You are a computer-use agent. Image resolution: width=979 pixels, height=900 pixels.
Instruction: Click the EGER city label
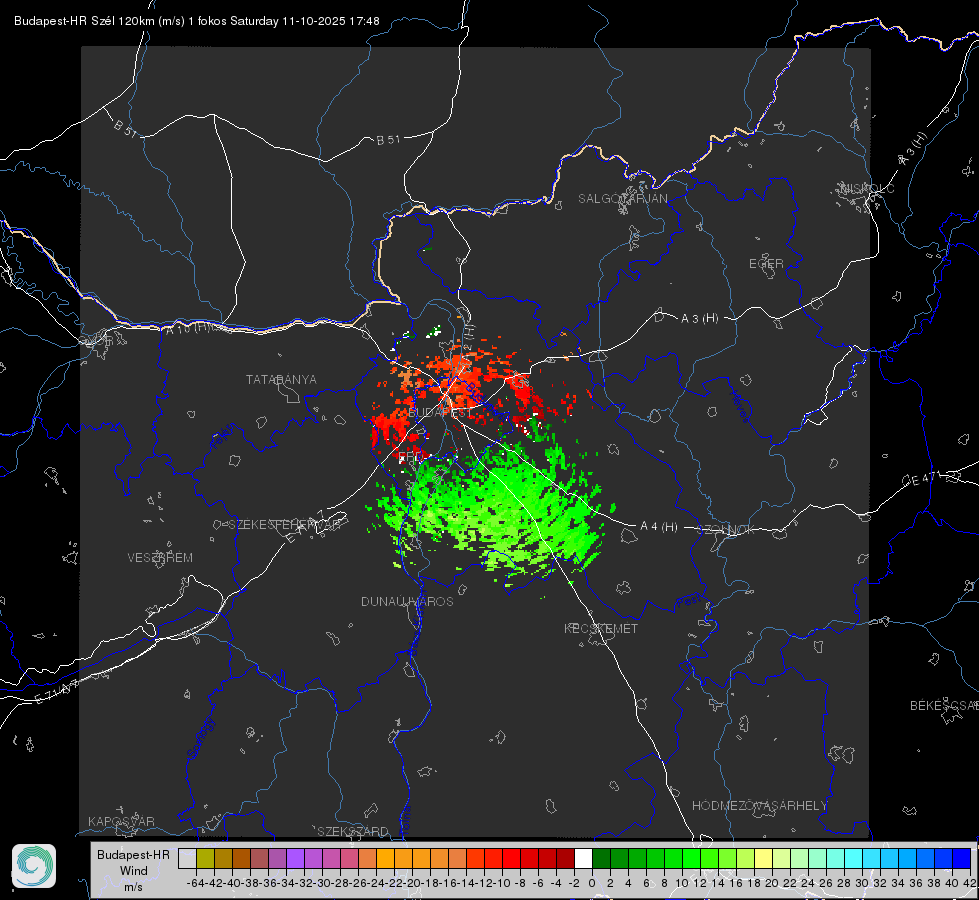766,264
